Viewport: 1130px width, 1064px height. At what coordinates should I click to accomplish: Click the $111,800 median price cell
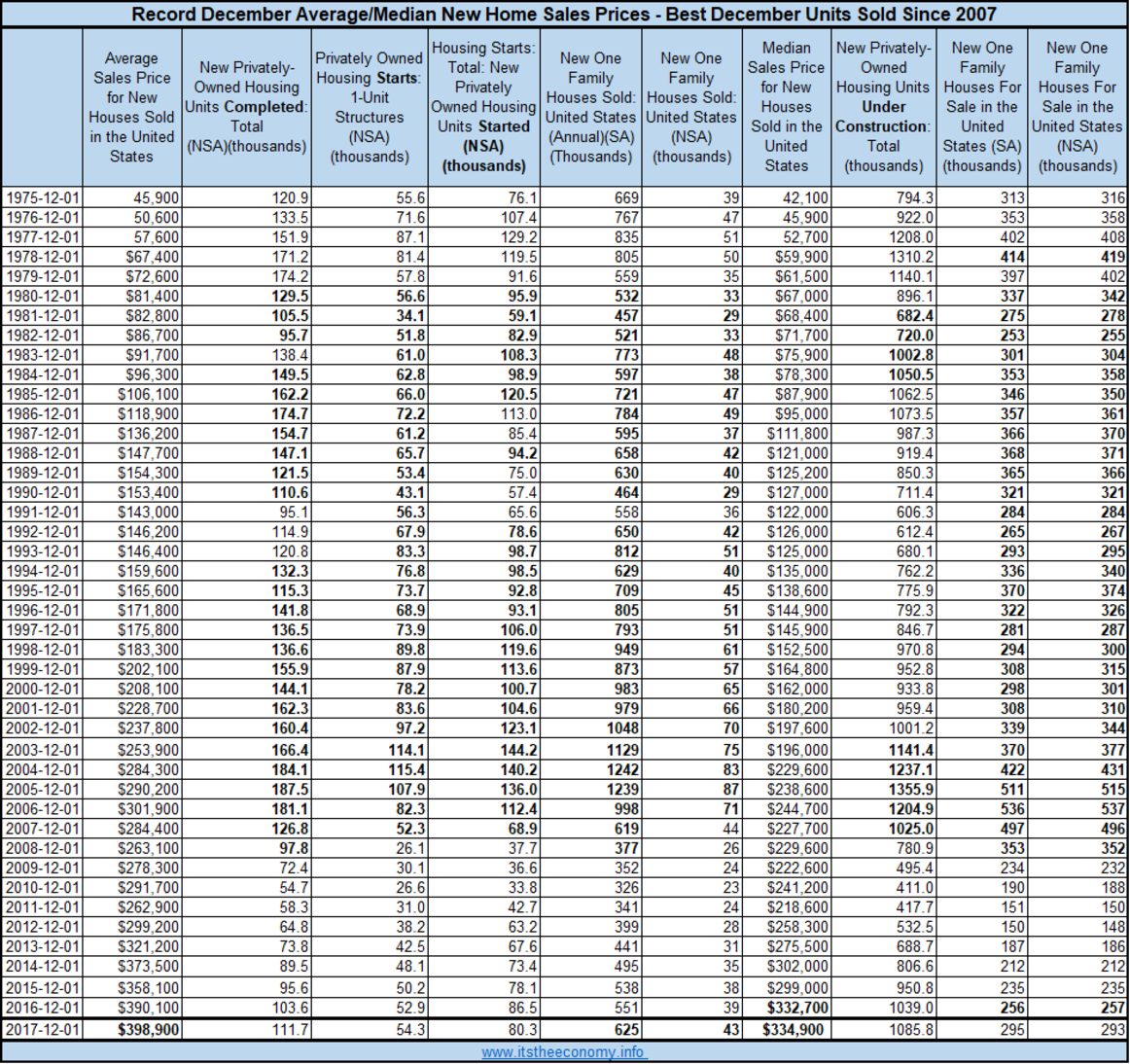pyautogui.click(x=787, y=433)
